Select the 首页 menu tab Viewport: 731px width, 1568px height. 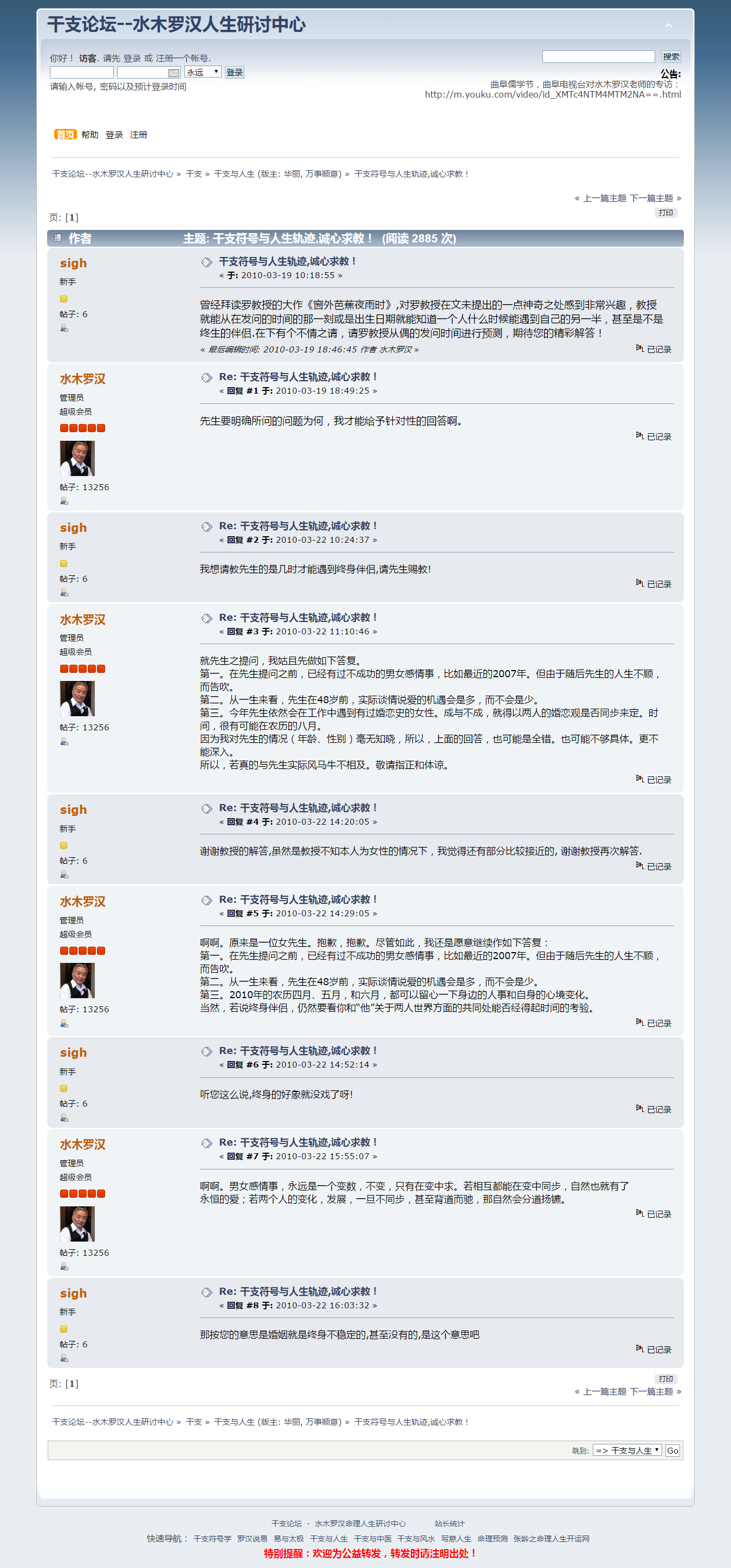65,134
